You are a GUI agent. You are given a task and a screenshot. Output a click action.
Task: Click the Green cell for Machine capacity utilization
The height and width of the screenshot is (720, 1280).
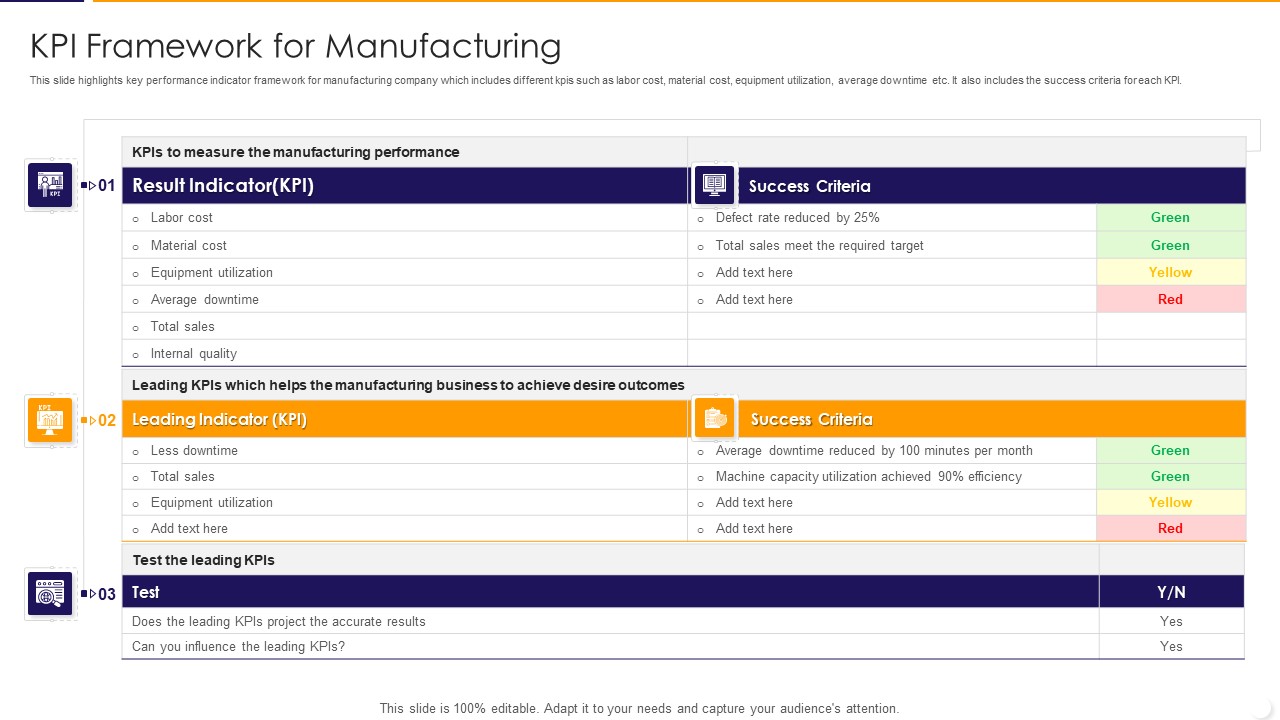pos(1171,476)
